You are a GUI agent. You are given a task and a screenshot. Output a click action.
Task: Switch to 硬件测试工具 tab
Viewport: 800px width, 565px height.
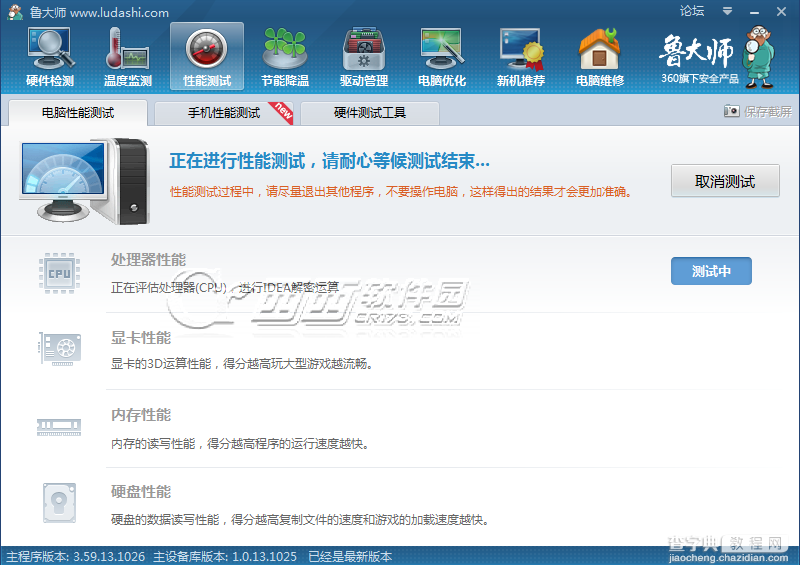click(370, 113)
